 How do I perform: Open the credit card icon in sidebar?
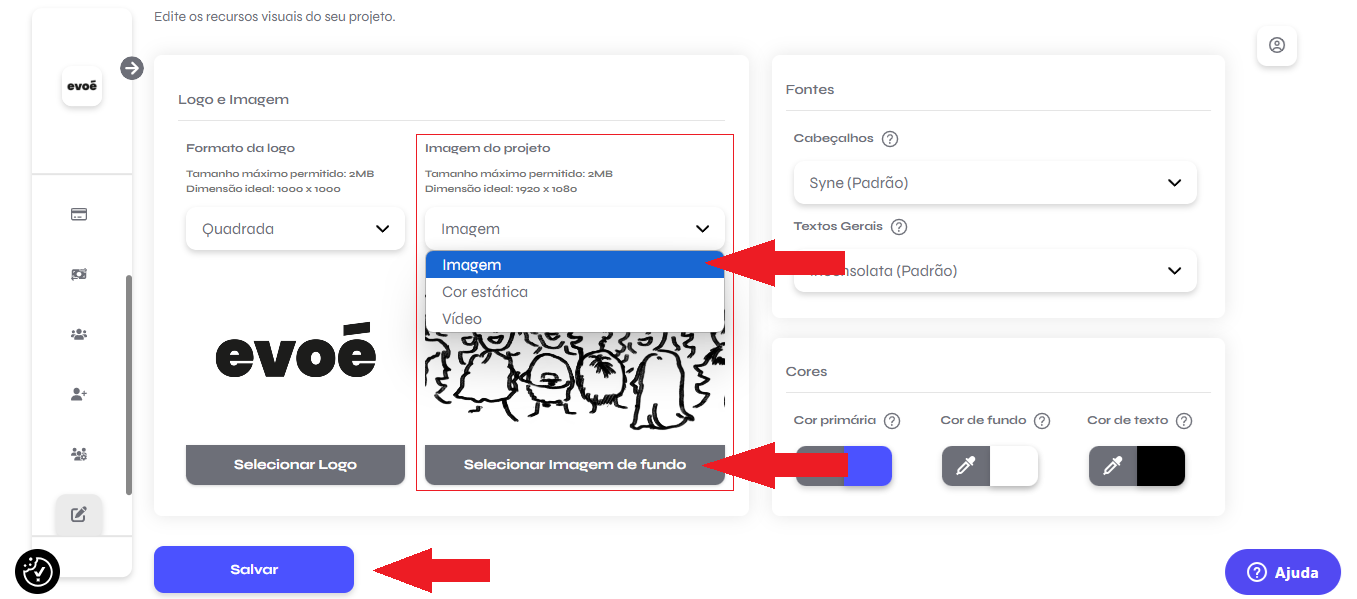(x=79, y=214)
